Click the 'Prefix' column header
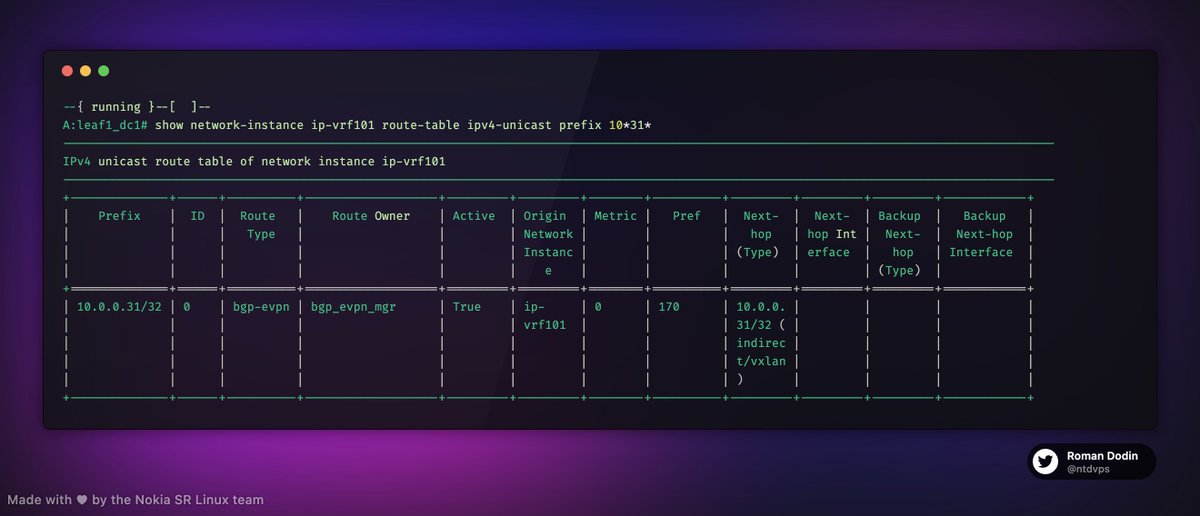The height and width of the screenshot is (516, 1200). coord(119,216)
